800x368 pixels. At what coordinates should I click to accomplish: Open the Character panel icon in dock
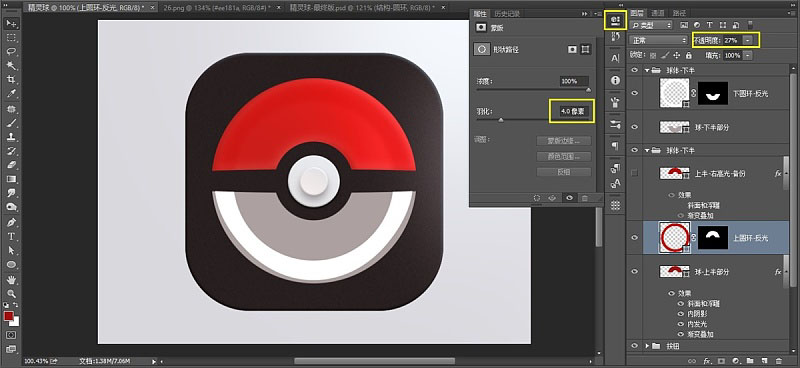click(x=615, y=58)
